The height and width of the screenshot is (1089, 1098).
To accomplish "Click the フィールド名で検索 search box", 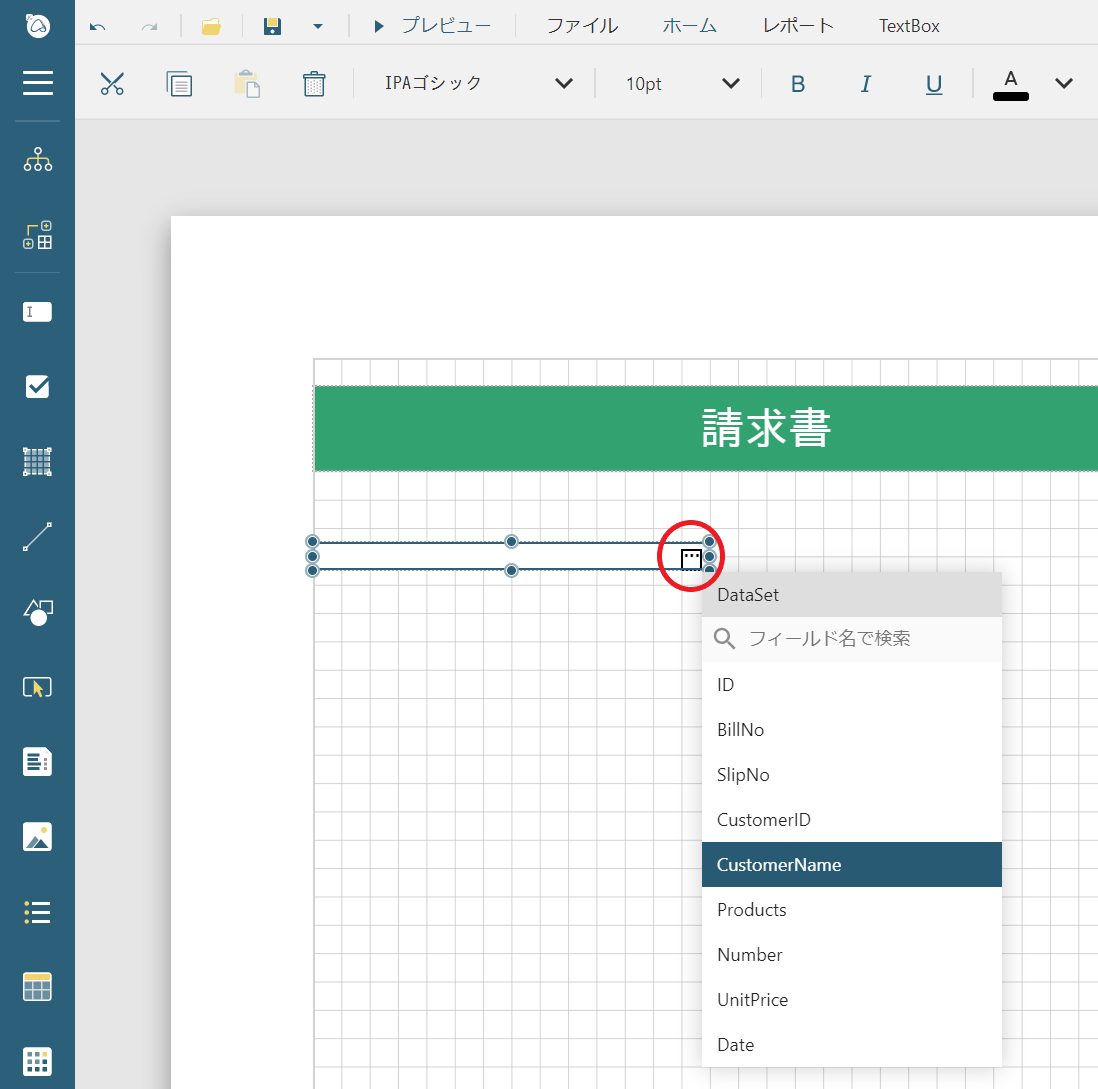I will [x=852, y=639].
